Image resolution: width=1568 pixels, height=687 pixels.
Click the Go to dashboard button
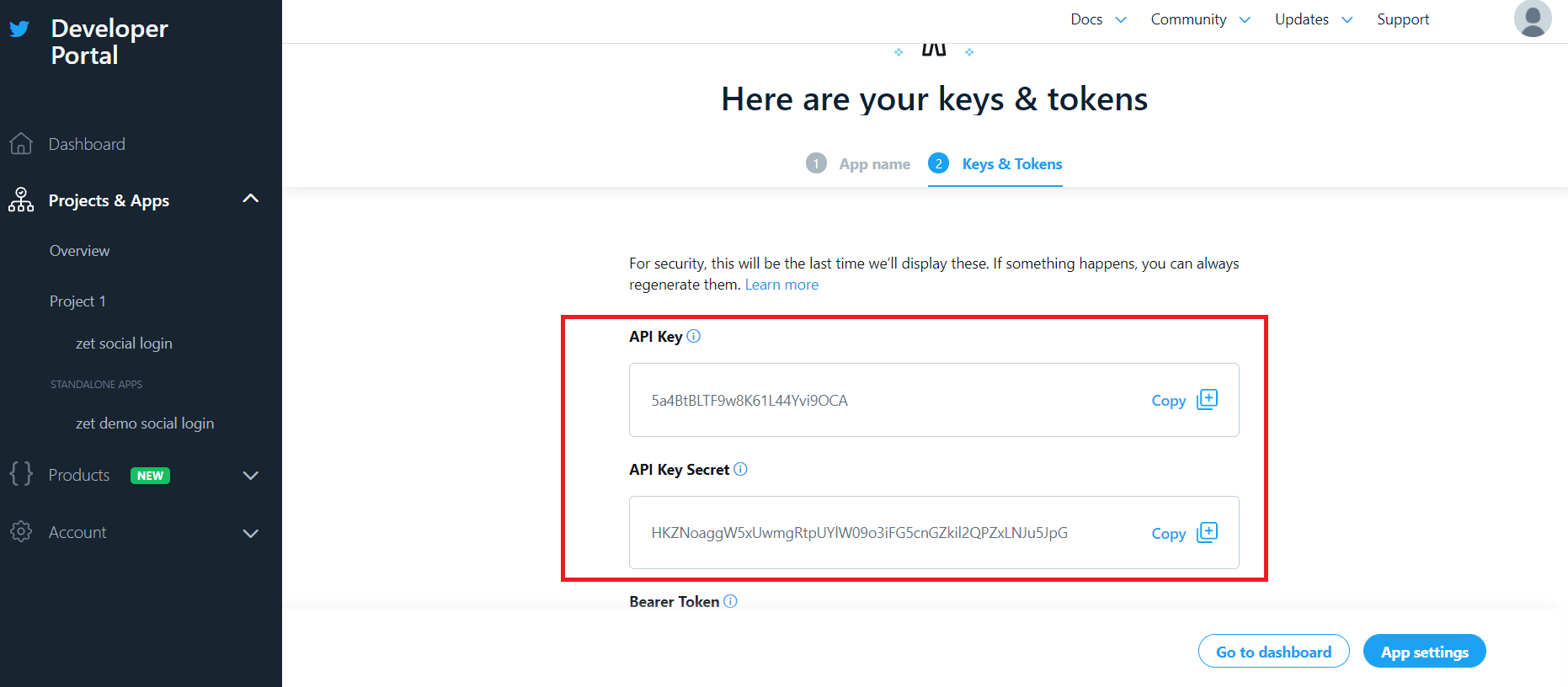point(1273,652)
